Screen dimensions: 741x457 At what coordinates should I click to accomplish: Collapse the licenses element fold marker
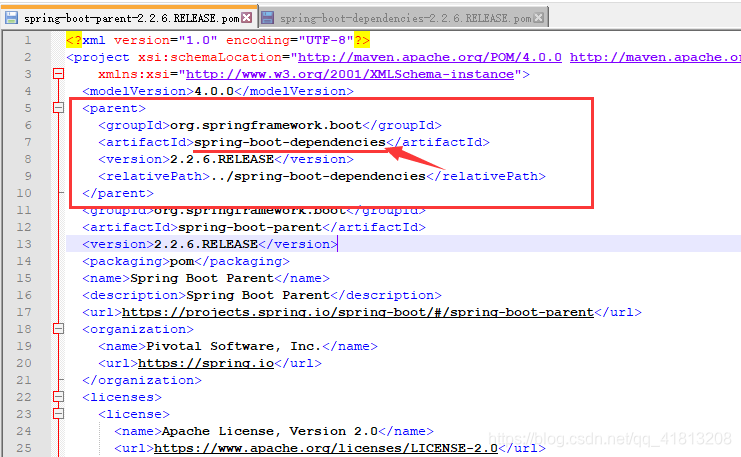(58, 397)
